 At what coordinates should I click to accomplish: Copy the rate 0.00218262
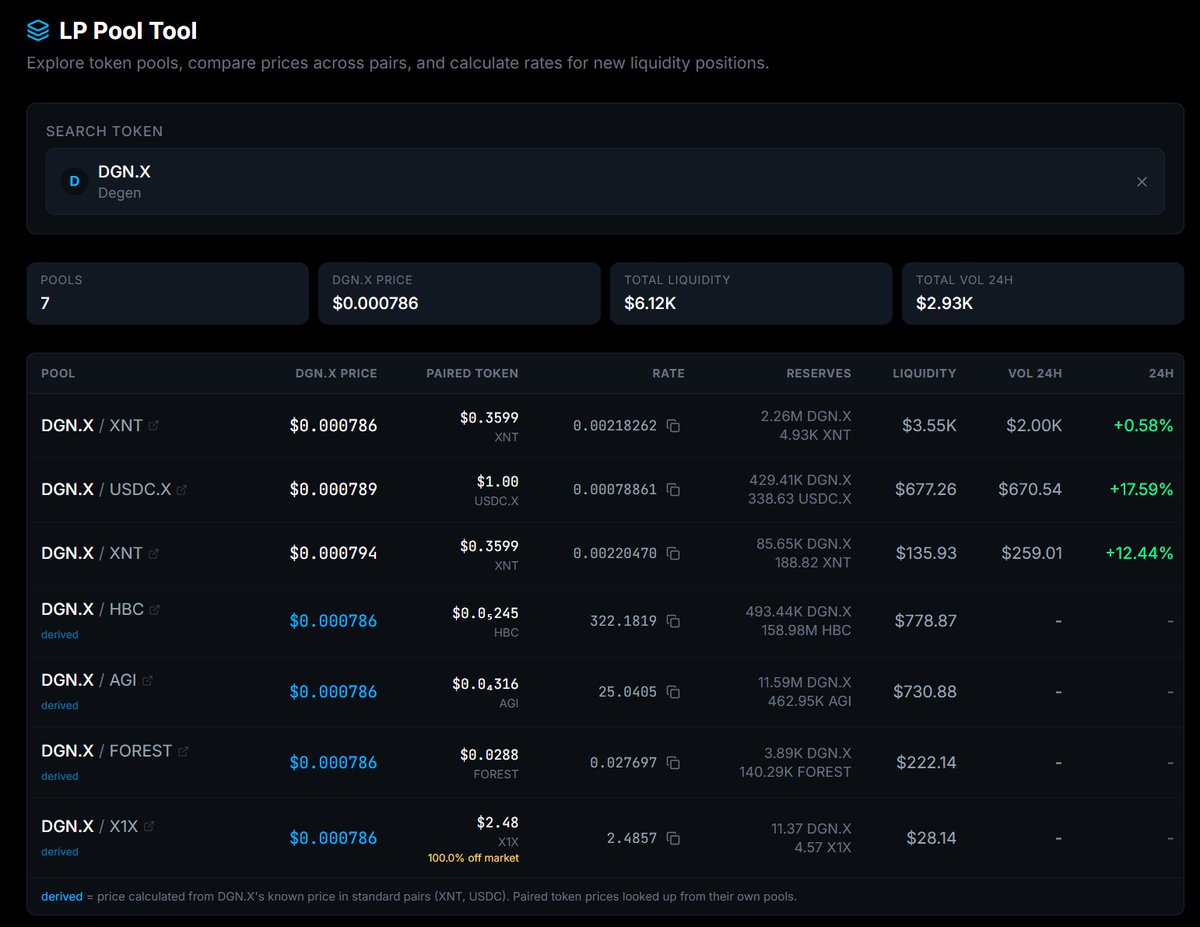coord(673,426)
